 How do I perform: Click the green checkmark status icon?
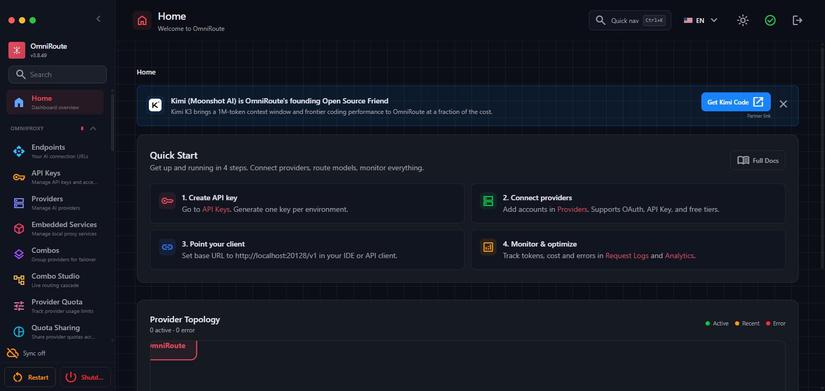click(770, 21)
